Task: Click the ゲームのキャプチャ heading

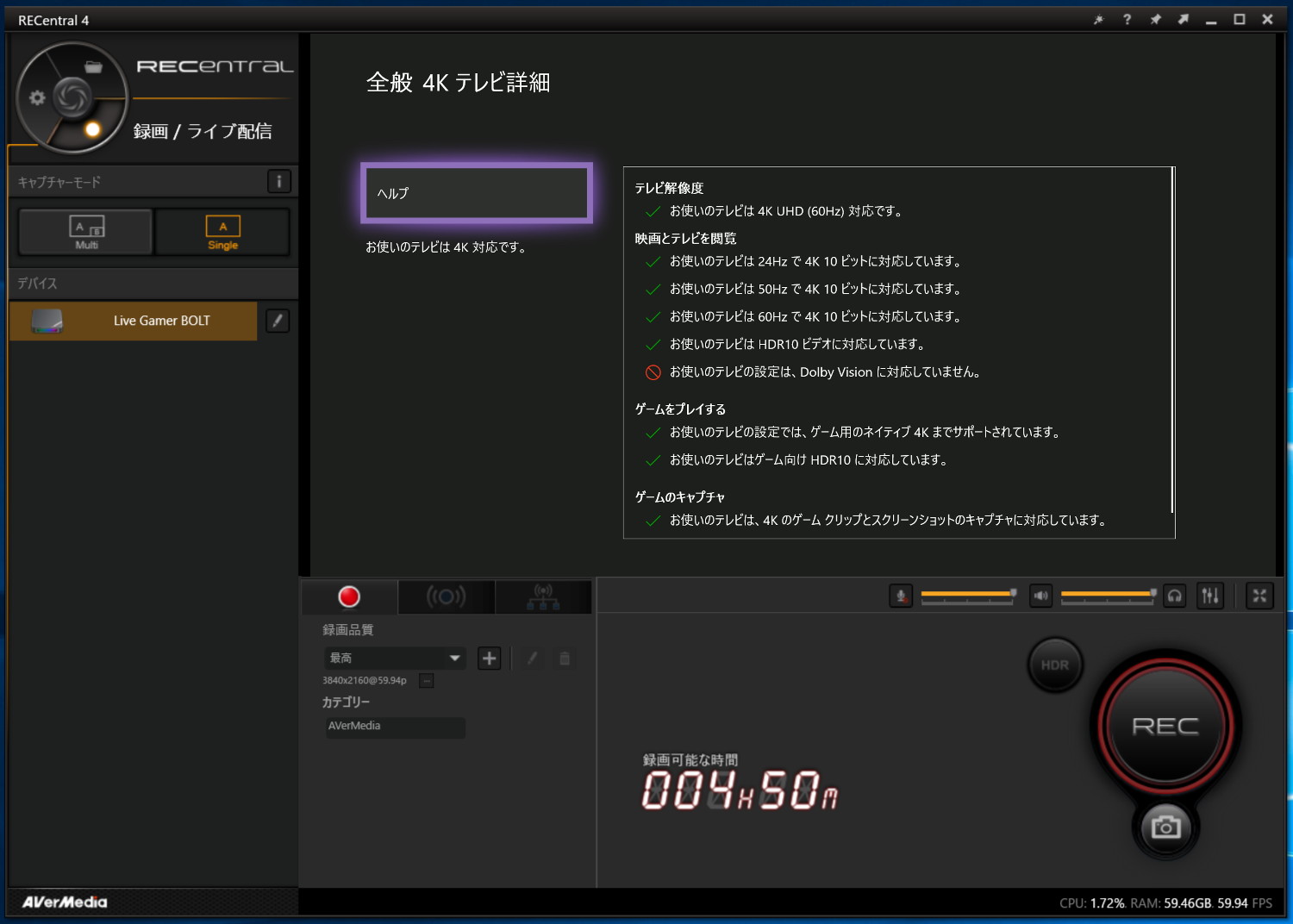Action: (679, 497)
